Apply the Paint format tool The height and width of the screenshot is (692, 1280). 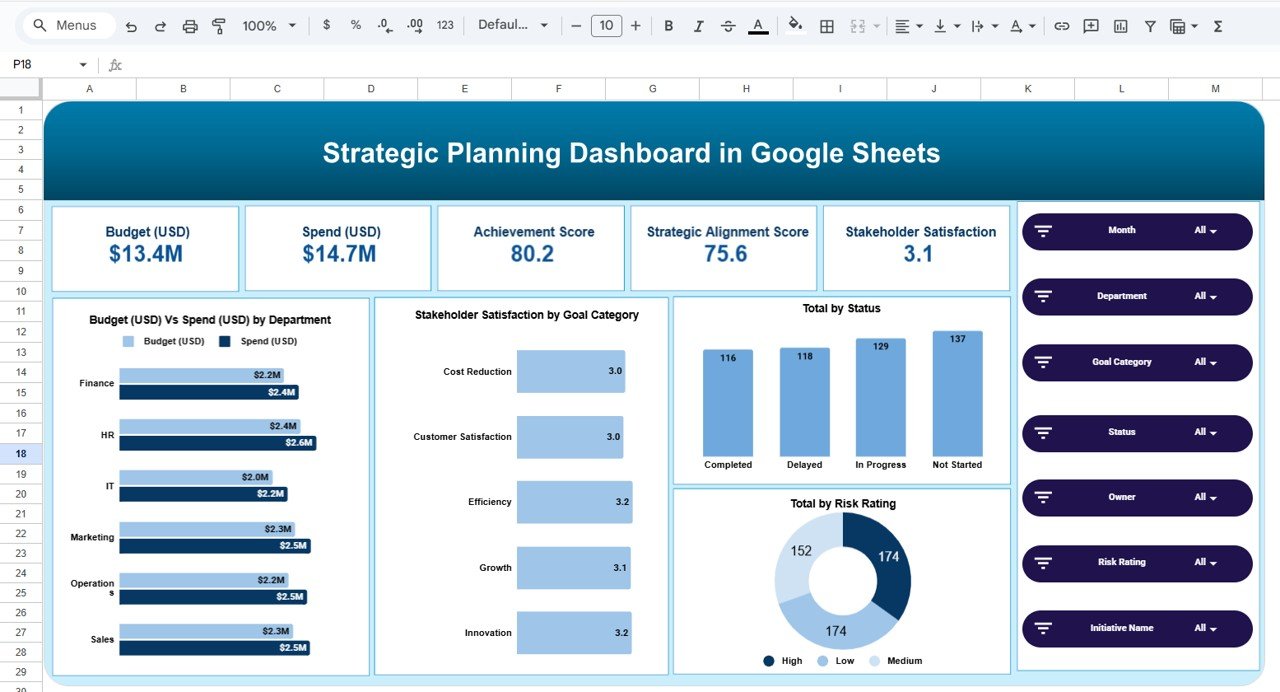(x=218, y=26)
